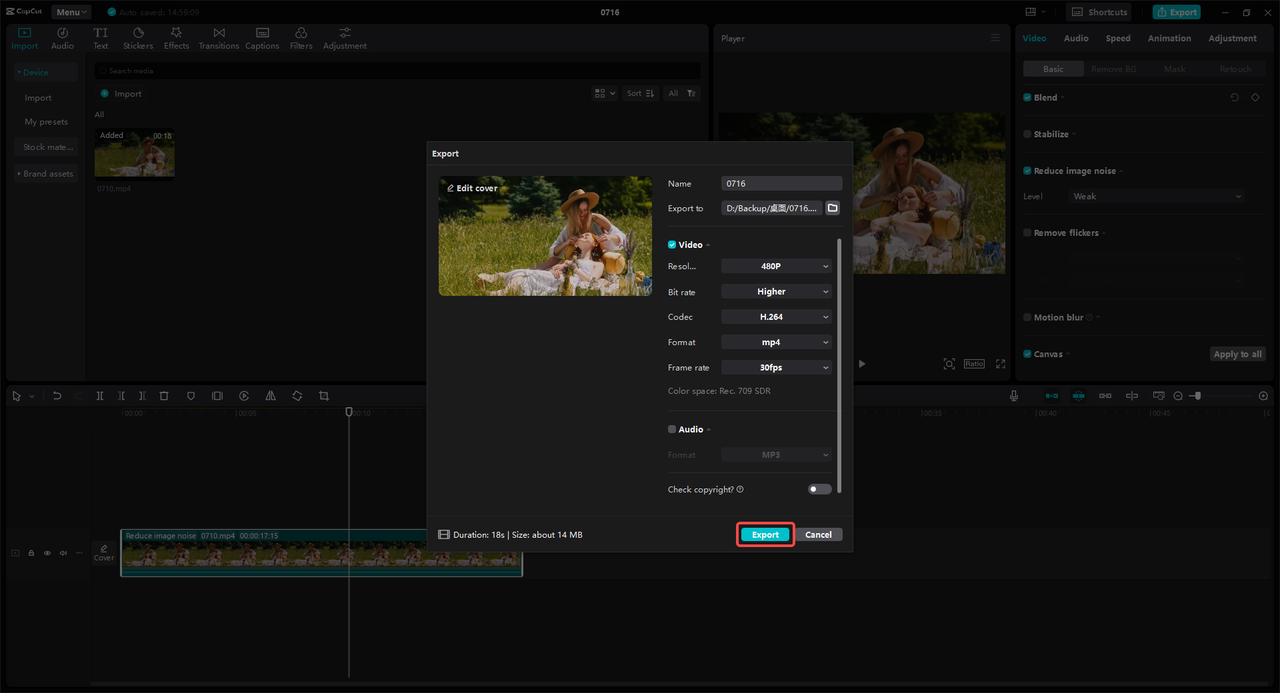The width and height of the screenshot is (1280, 693).
Task: Open the noise Level dropdown showing Weak
Action: pyautogui.click(x=1156, y=197)
